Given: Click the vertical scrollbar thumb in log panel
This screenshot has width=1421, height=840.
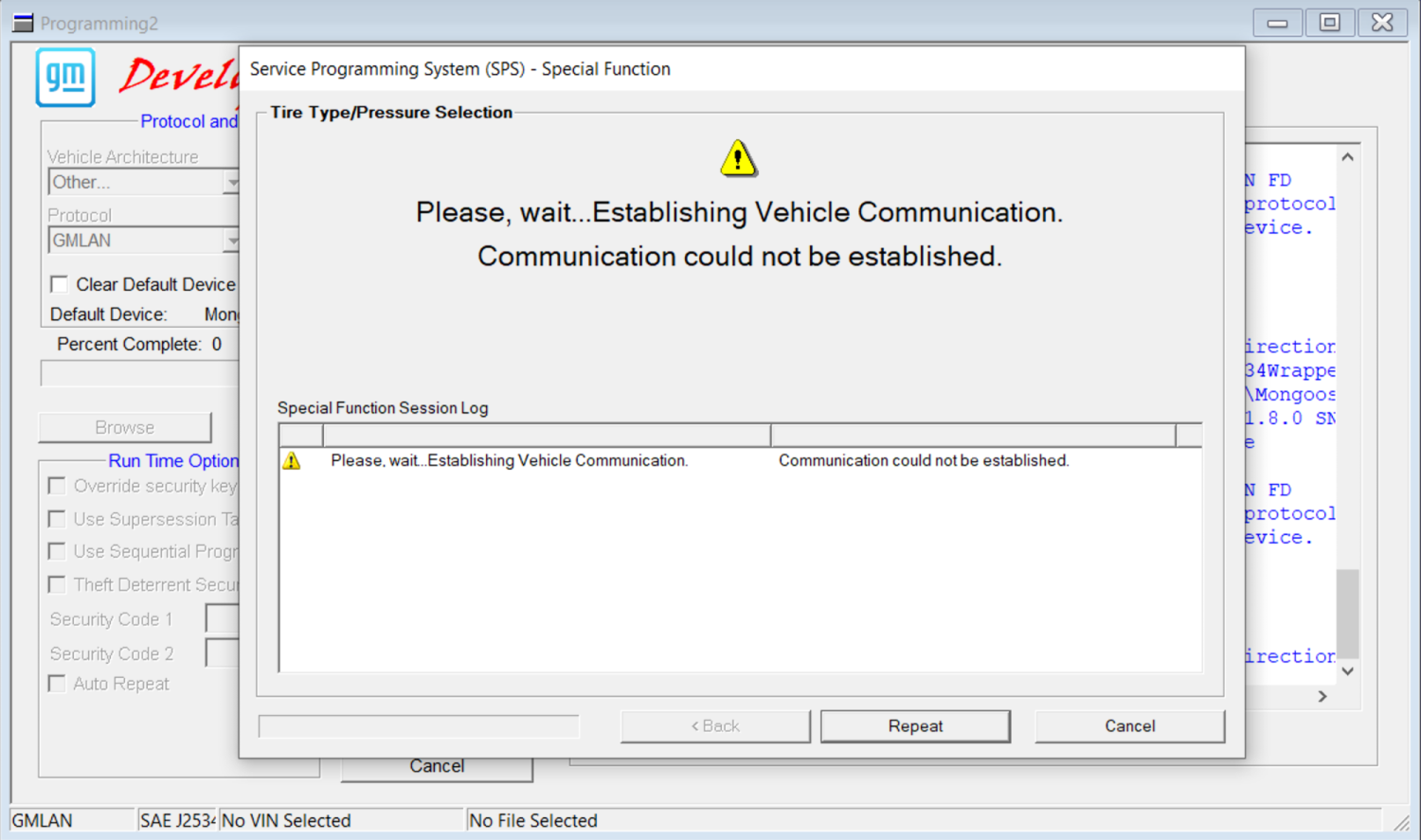Looking at the screenshot, I should 1348,613.
